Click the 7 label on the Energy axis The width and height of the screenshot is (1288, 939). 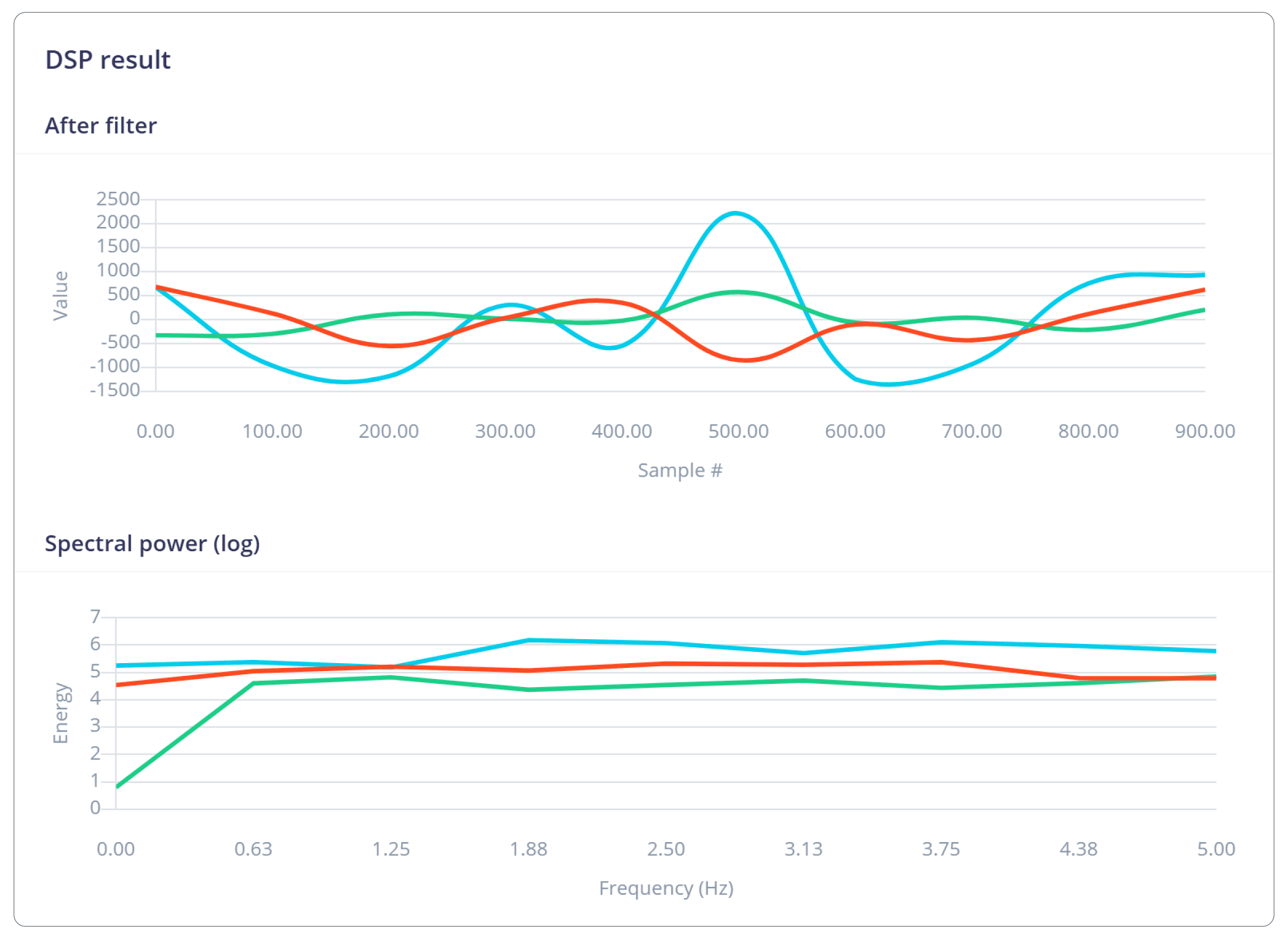(95, 617)
